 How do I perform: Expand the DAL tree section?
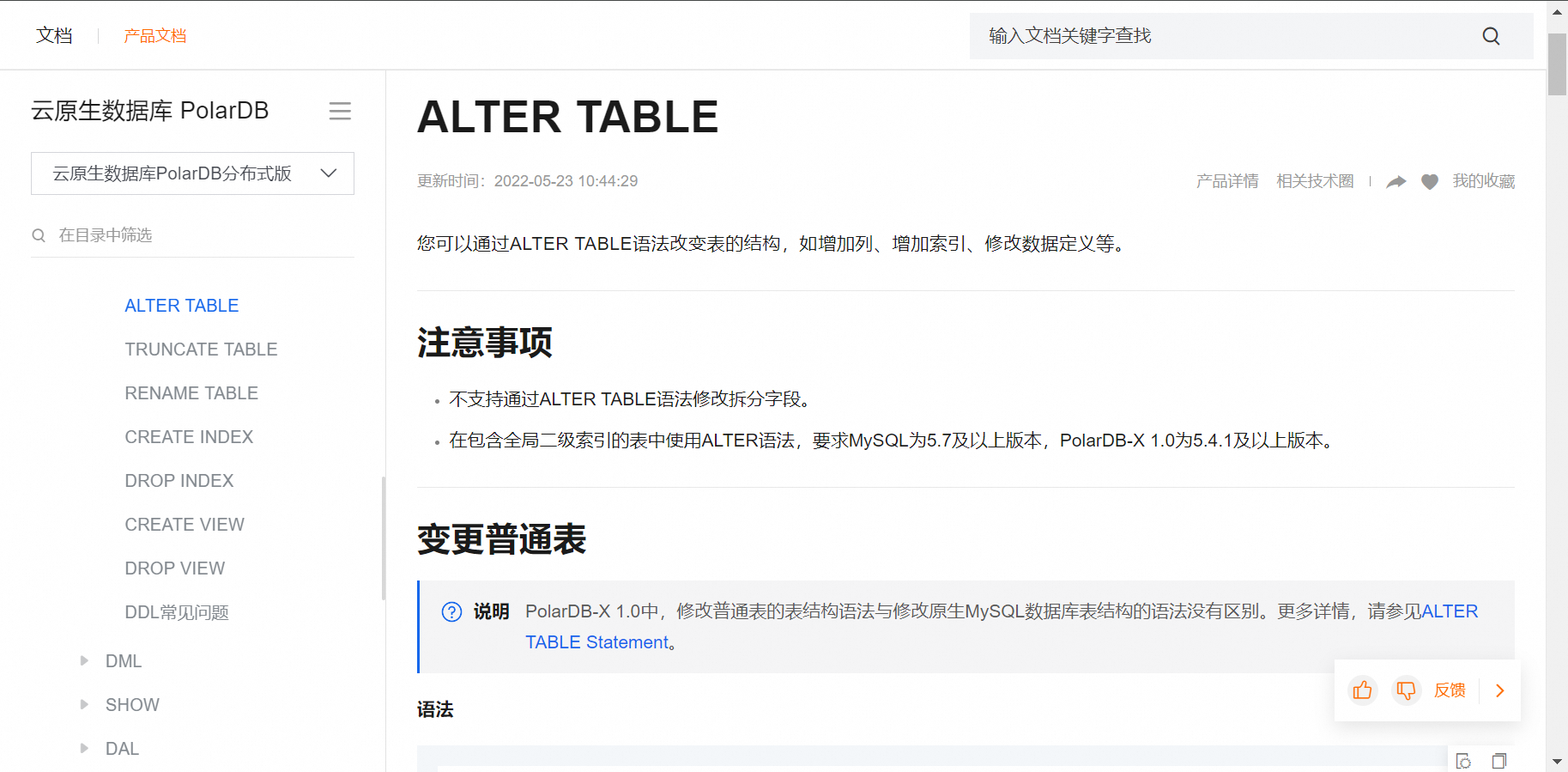coord(84,748)
